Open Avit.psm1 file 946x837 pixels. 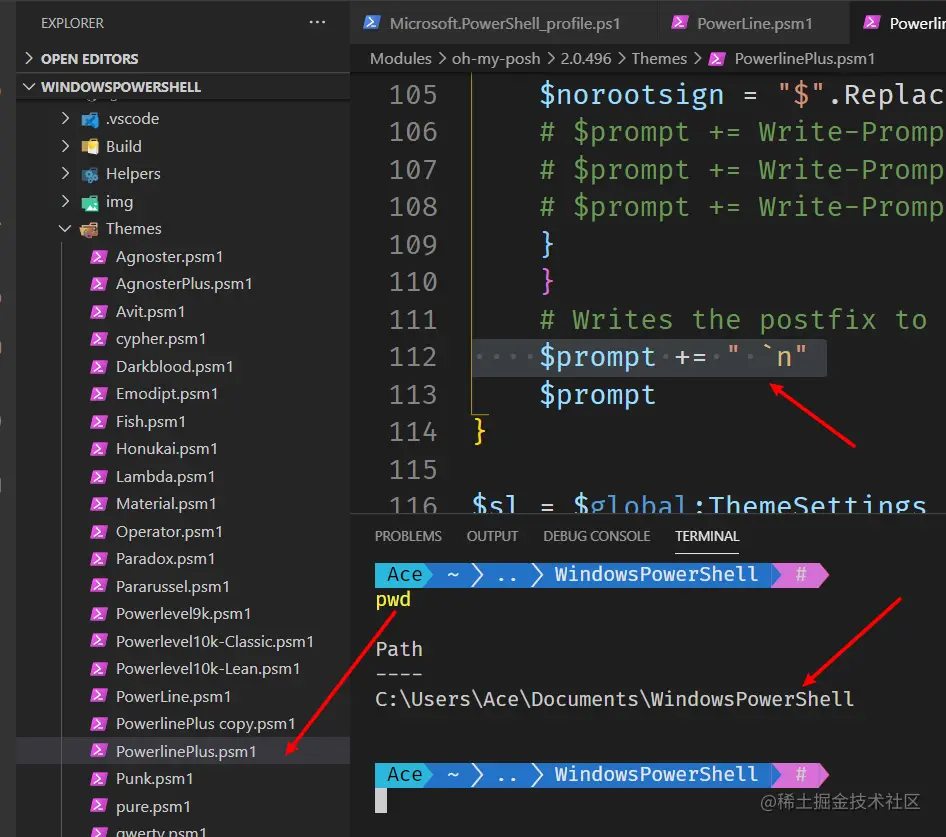tap(150, 311)
